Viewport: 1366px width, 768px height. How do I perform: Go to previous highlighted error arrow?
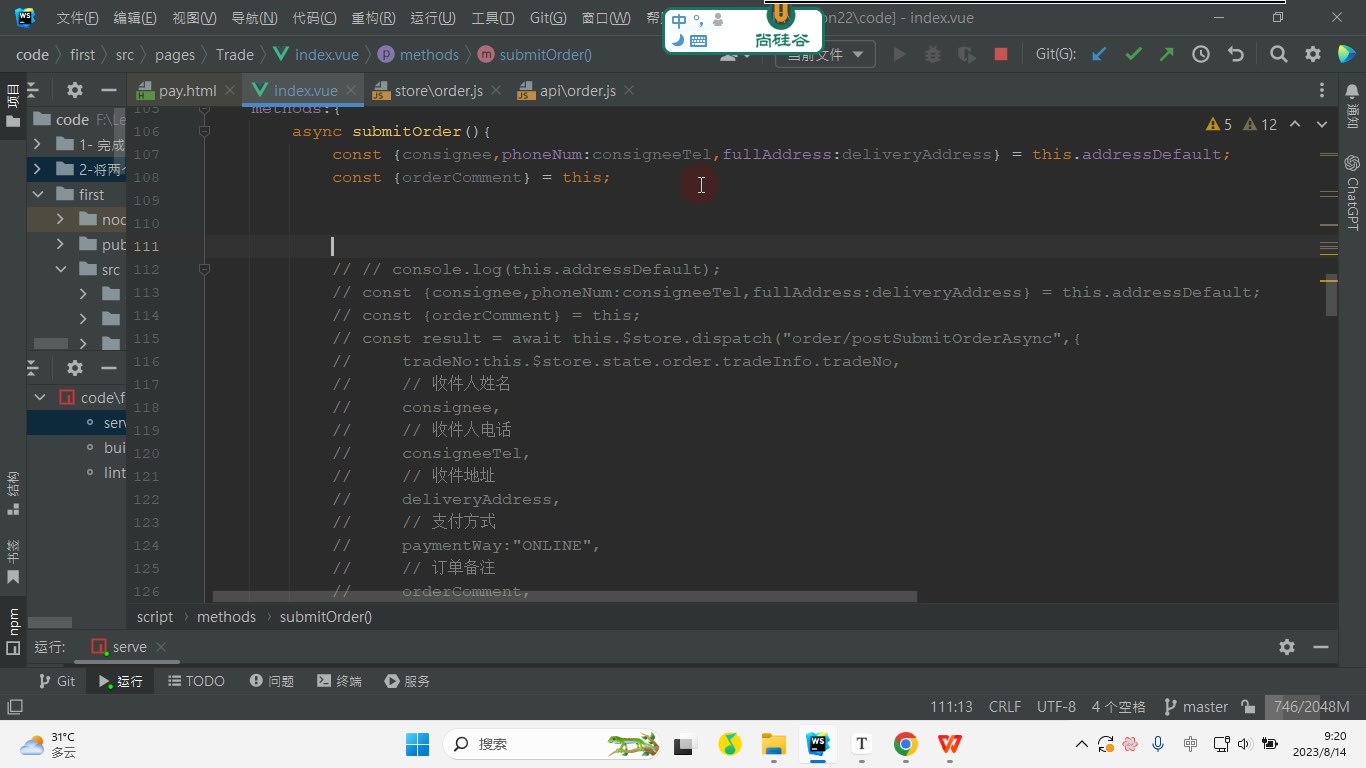click(x=1295, y=124)
